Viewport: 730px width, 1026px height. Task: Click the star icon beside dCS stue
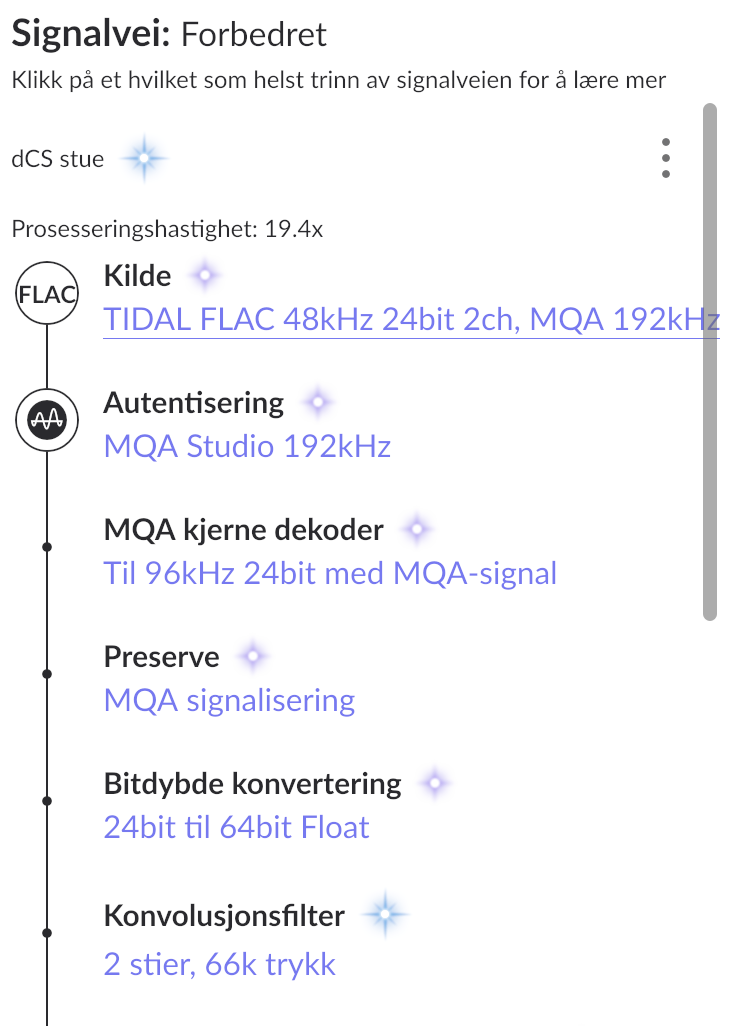(144, 158)
